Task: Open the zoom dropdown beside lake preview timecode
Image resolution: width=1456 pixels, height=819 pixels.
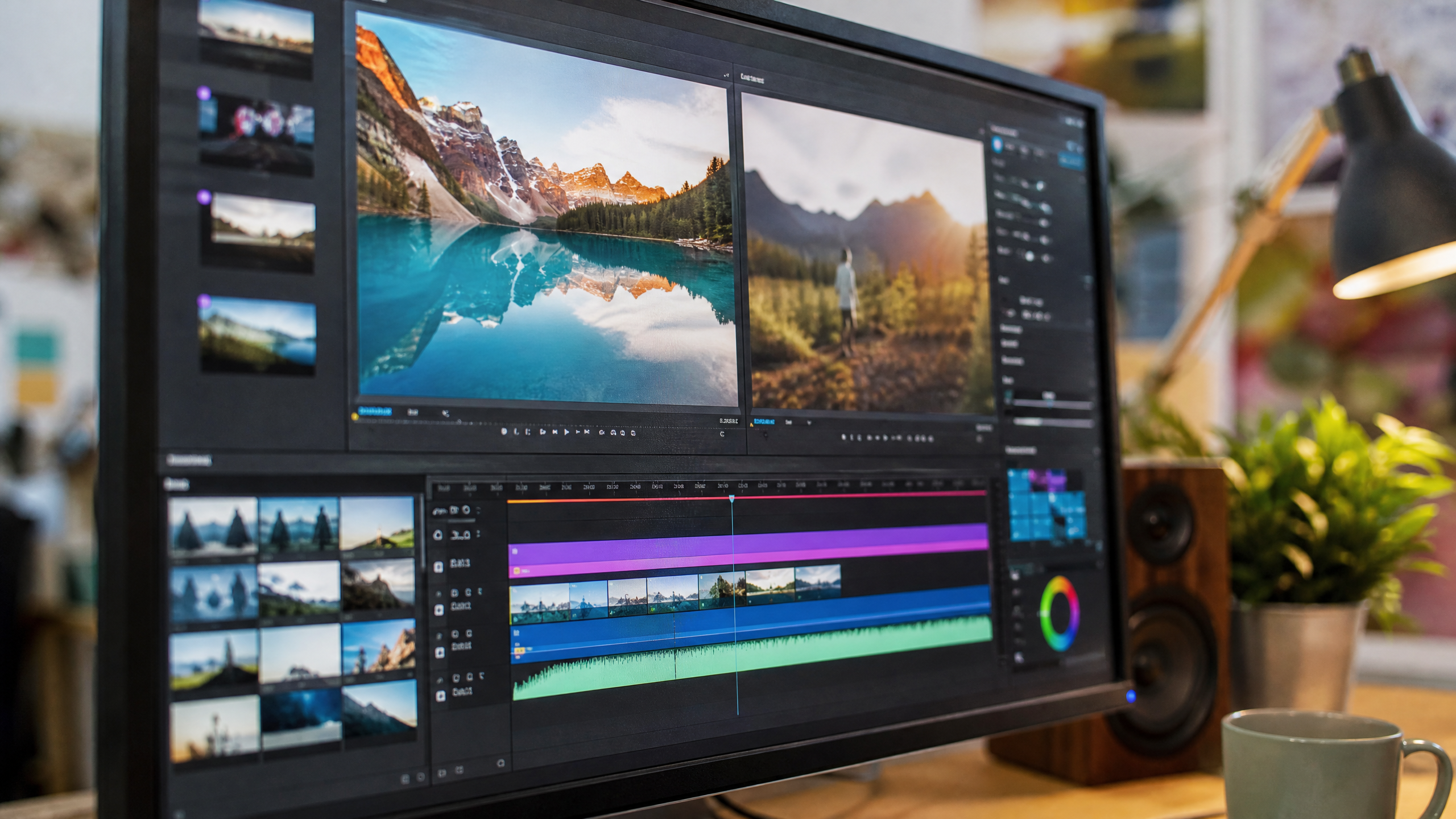Action: tap(413, 412)
